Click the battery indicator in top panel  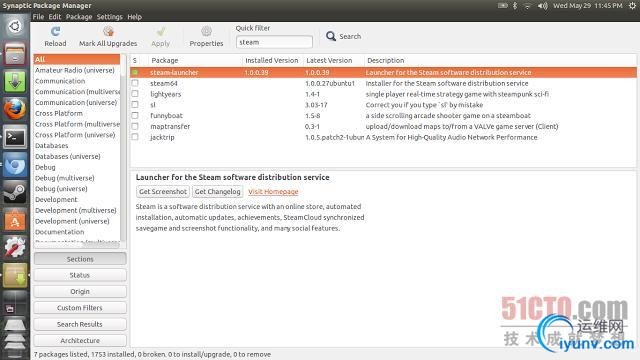[502, 5]
